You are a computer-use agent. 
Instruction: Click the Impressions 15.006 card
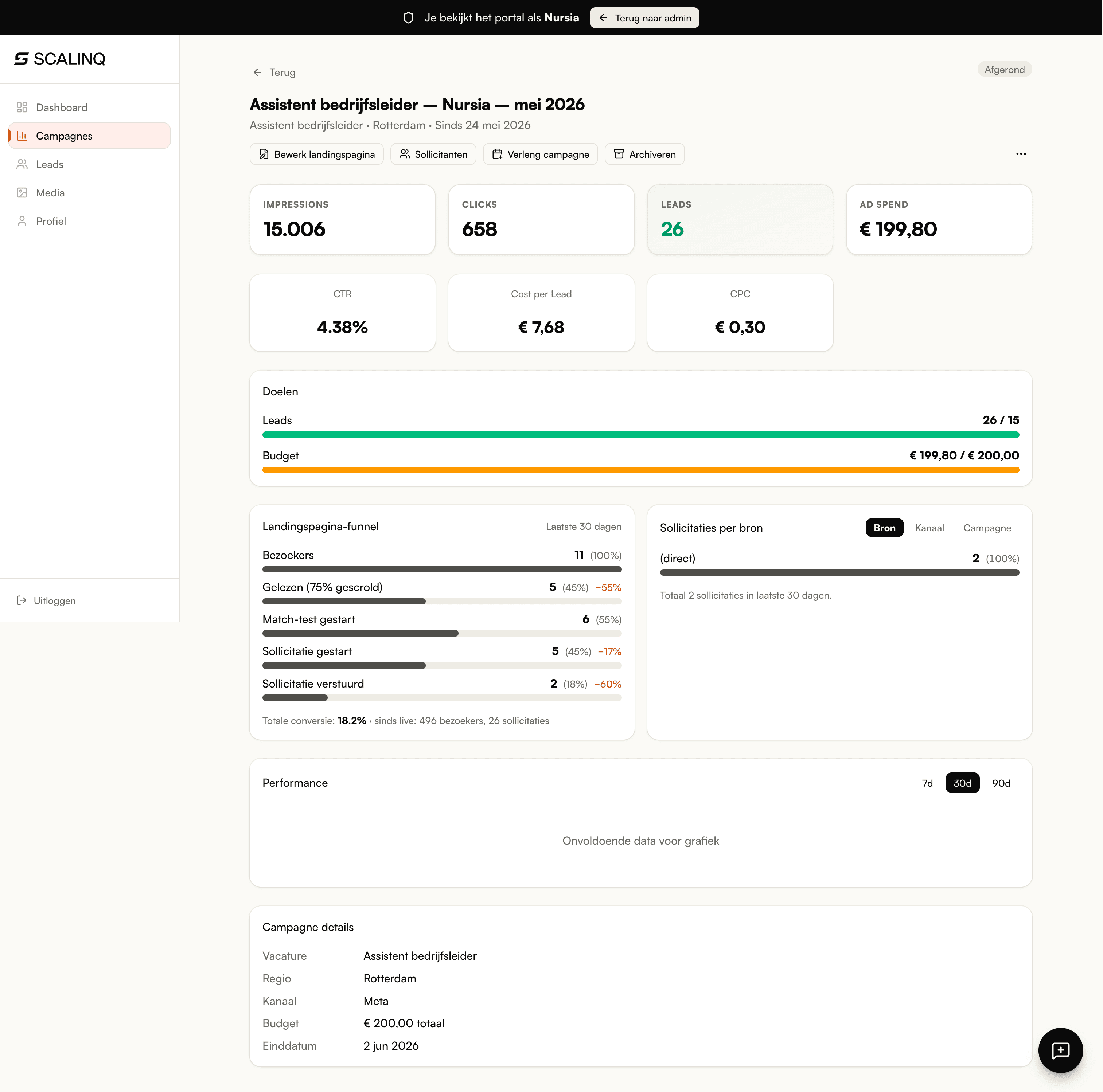coord(343,220)
